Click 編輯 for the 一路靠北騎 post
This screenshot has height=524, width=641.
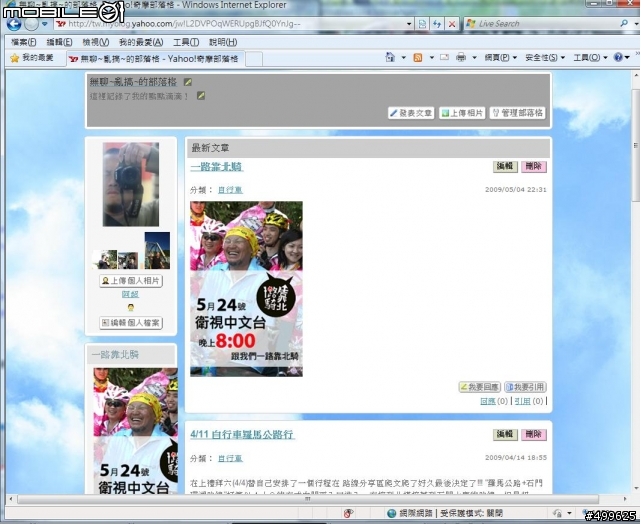pyautogui.click(x=505, y=166)
